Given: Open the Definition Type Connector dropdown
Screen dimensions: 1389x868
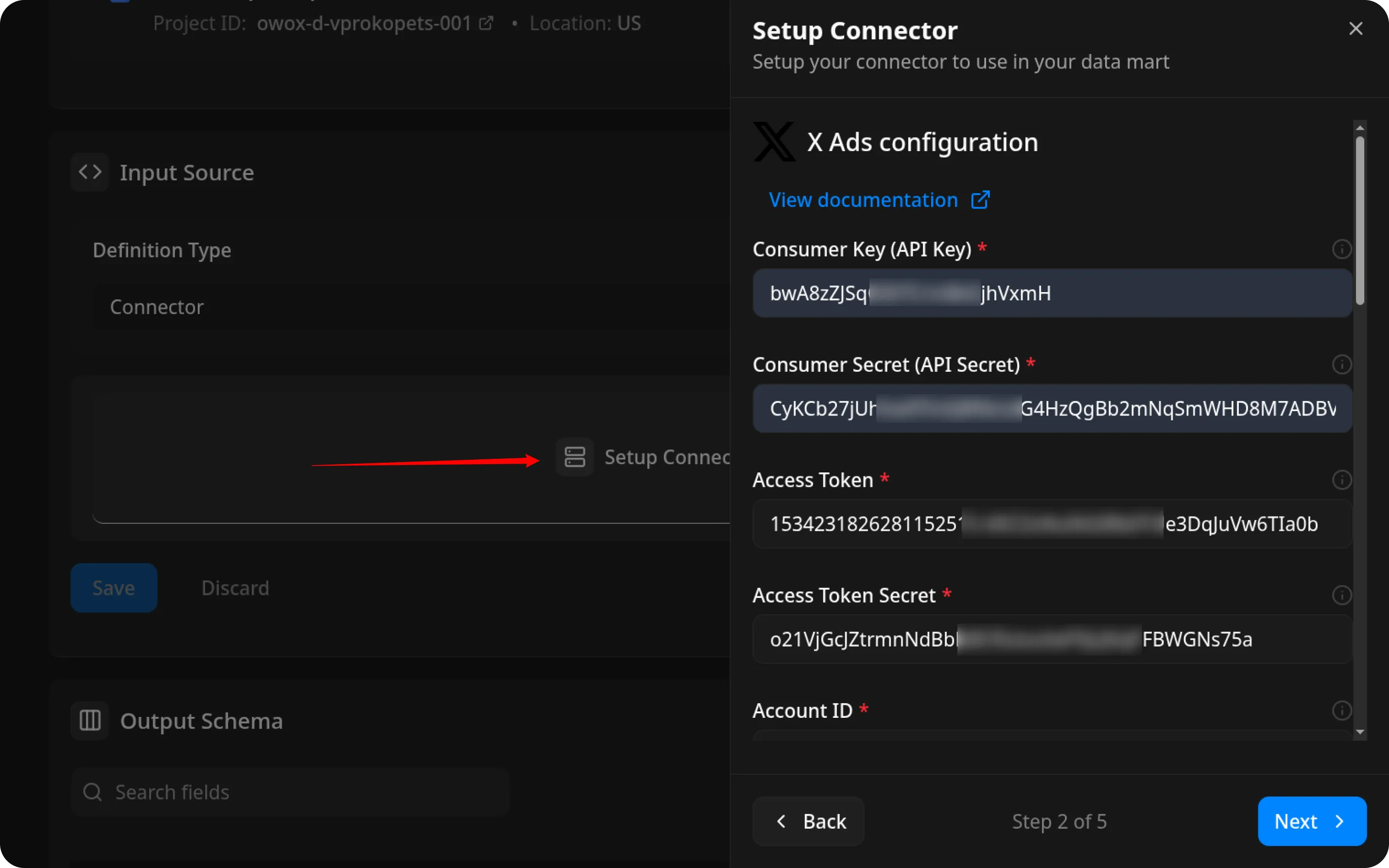Looking at the screenshot, I should tap(402, 307).
